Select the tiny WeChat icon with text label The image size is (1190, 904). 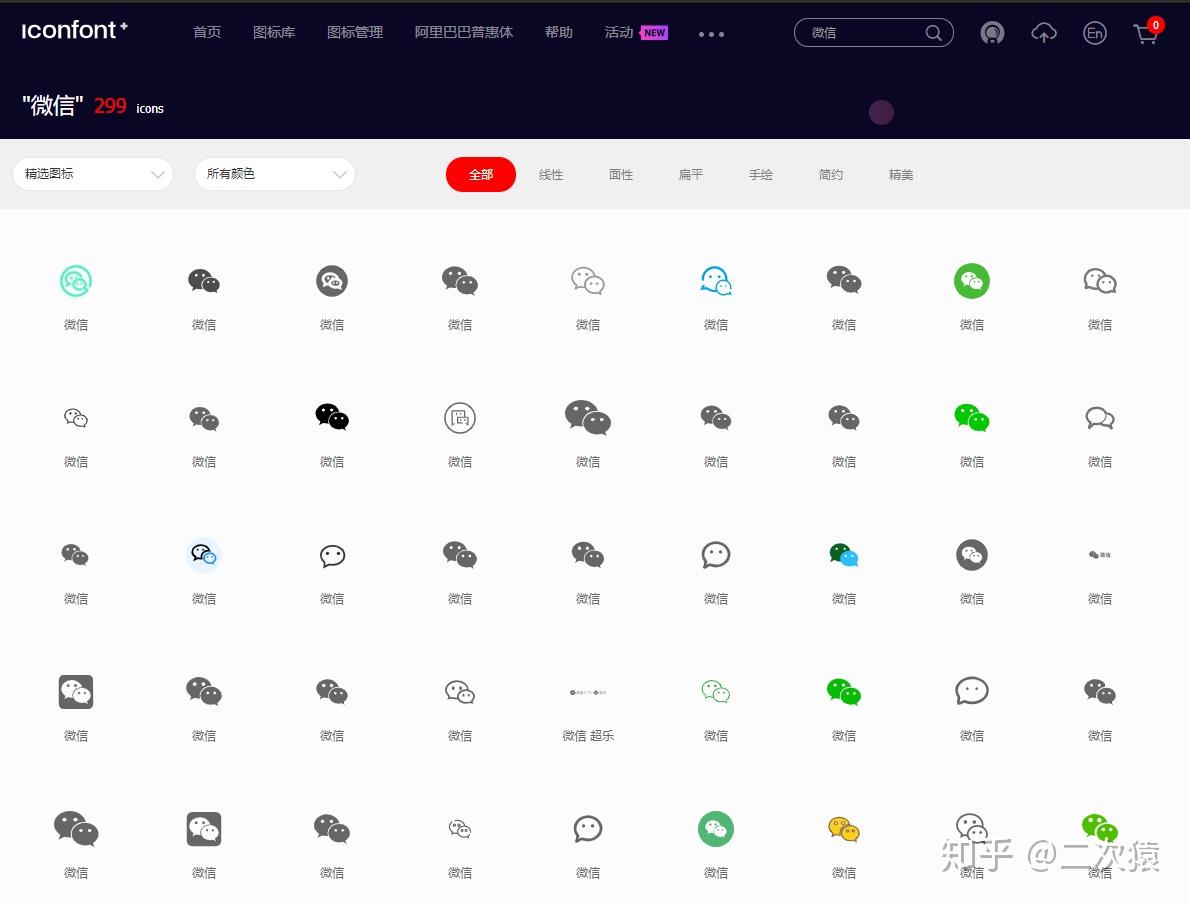[x=1100, y=555]
